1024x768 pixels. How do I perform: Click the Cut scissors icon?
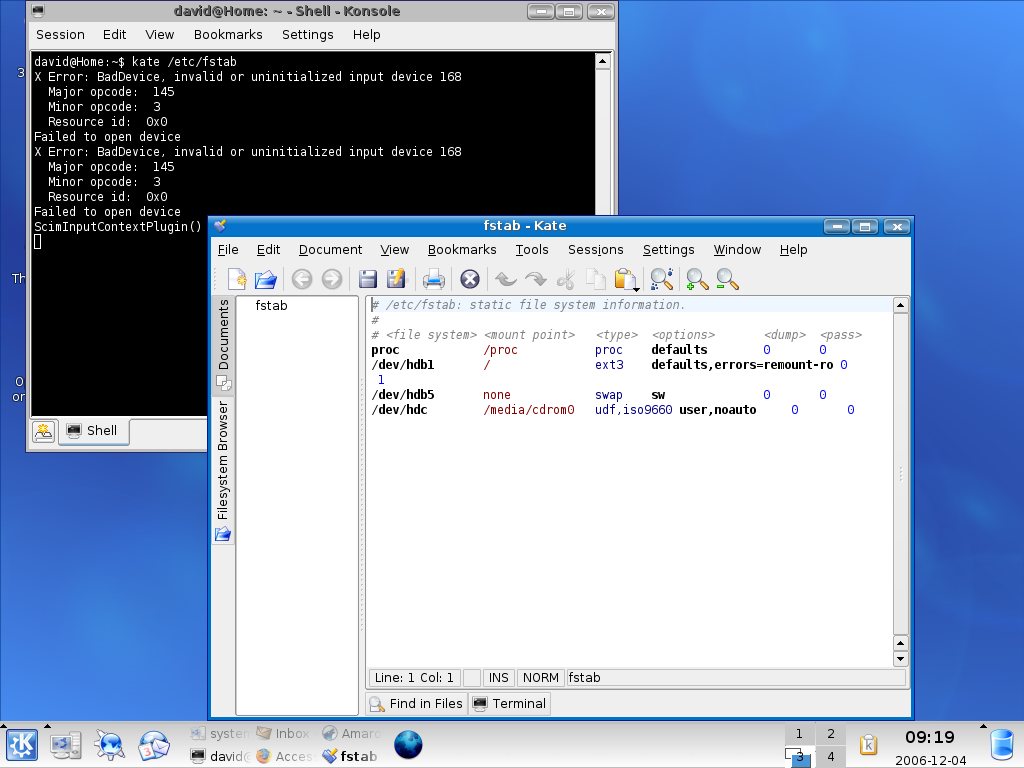(x=566, y=280)
